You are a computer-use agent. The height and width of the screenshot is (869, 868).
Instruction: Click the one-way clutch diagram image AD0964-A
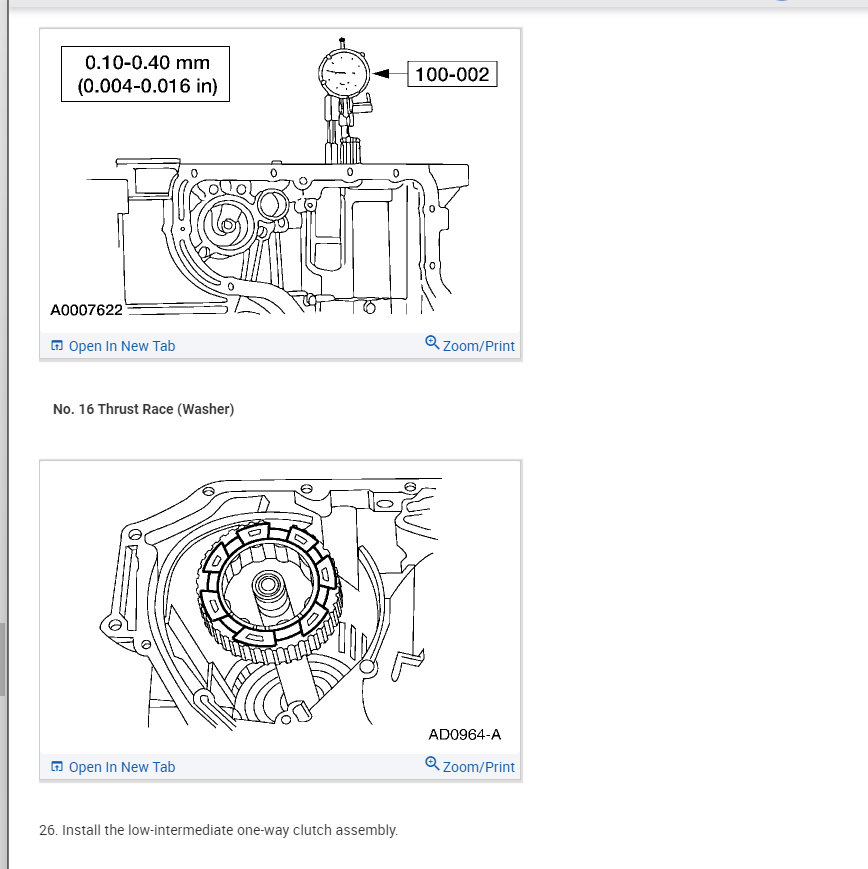[x=280, y=607]
